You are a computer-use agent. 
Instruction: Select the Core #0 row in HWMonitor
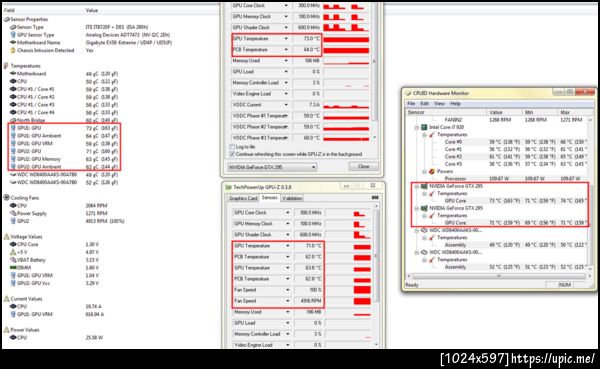pos(496,142)
